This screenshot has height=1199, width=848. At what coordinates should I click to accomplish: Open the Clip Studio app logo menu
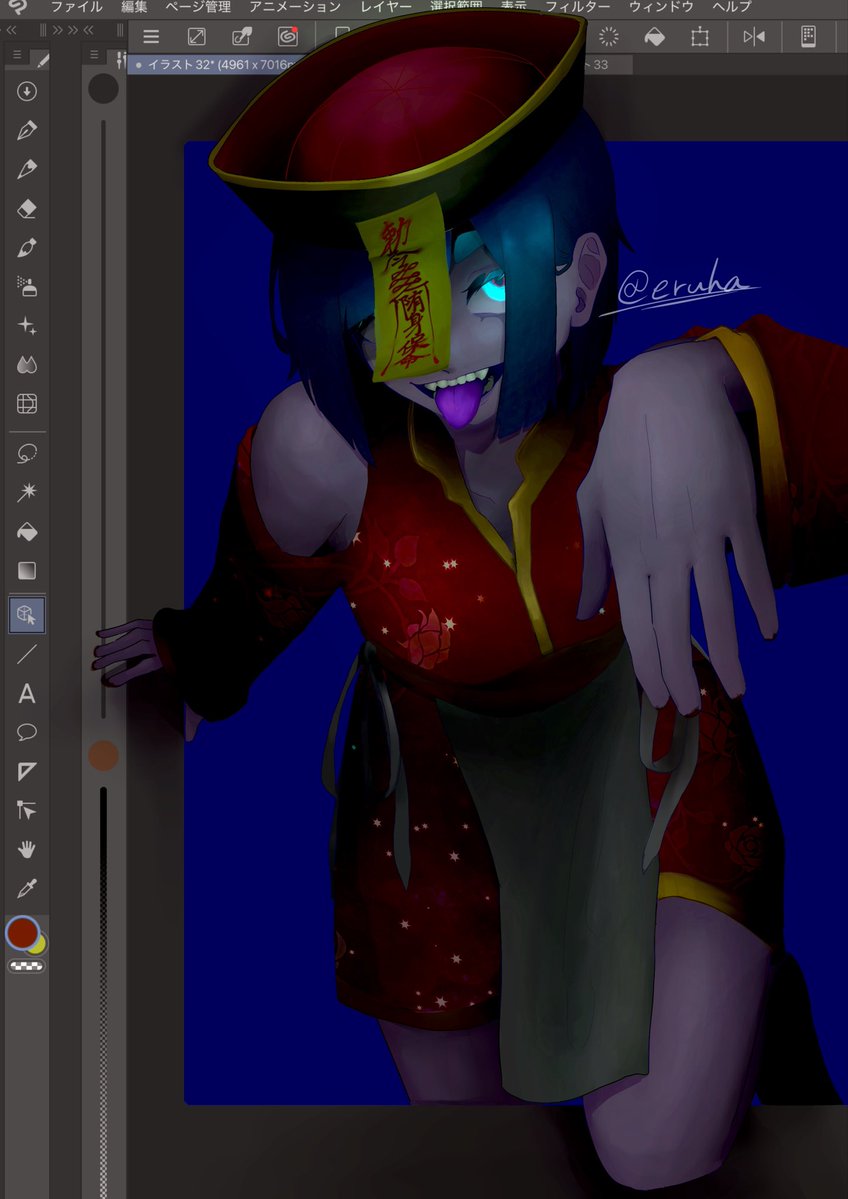17,7
